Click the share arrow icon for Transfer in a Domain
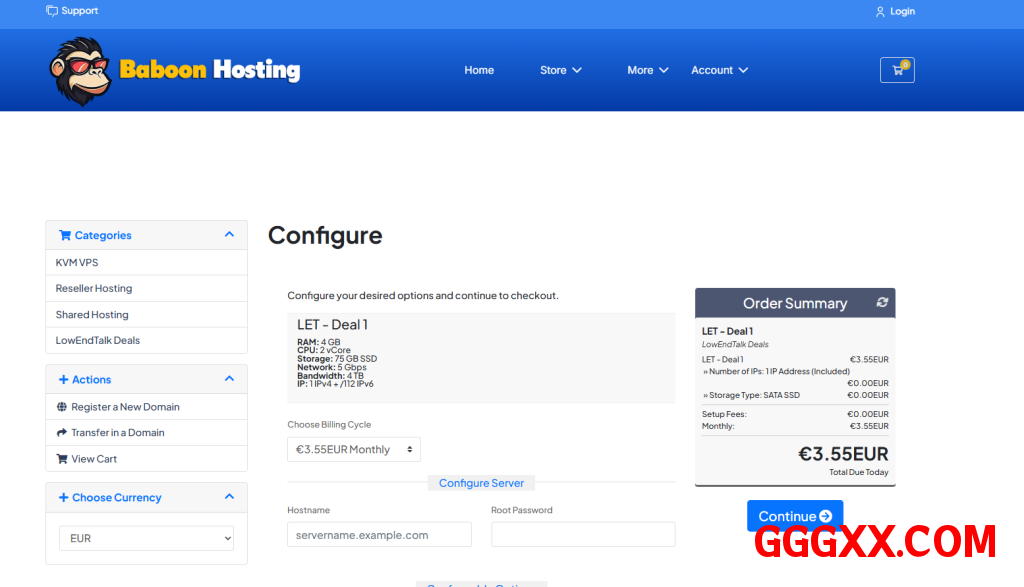The height and width of the screenshot is (587, 1024). pyautogui.click(x=62, y=433)
